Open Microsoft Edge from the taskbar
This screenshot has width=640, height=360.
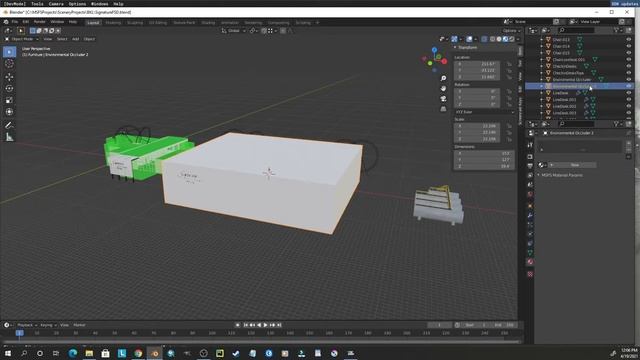[73, 353]
